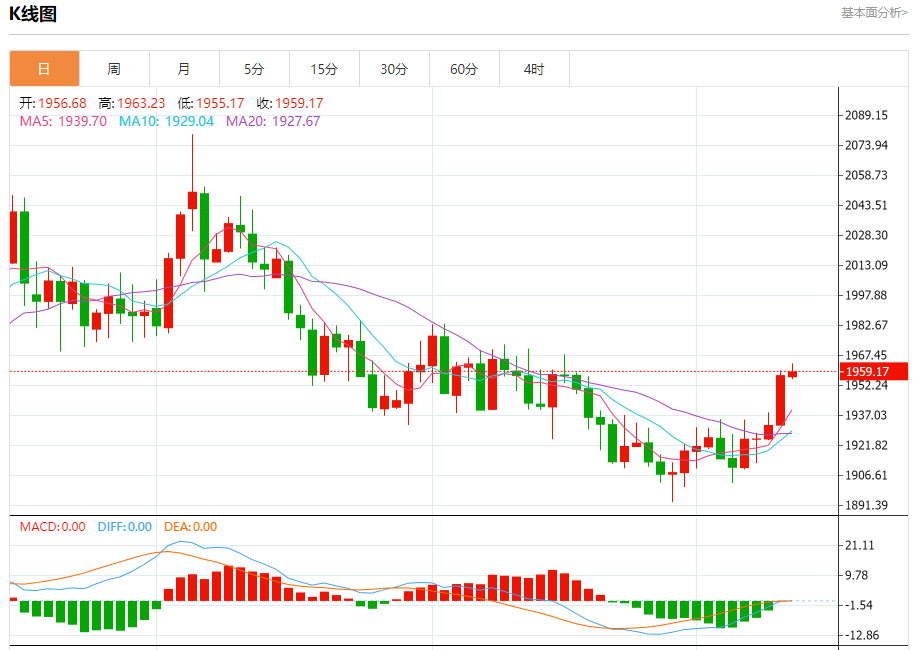Click the 21.11 MACD axis label
The width and height of the screenshot is (919, 650).
pyautogui.click(x=860, y=546)
